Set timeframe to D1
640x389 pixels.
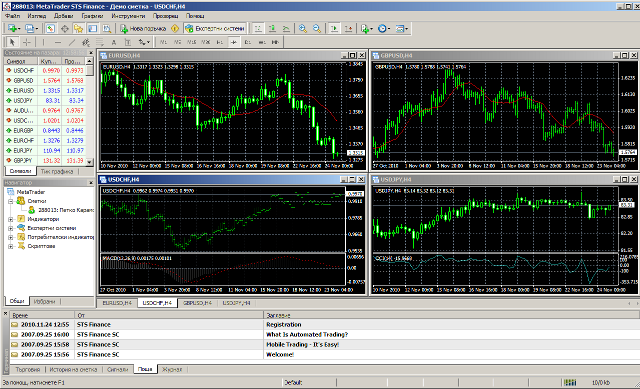(x=248, y=42)
